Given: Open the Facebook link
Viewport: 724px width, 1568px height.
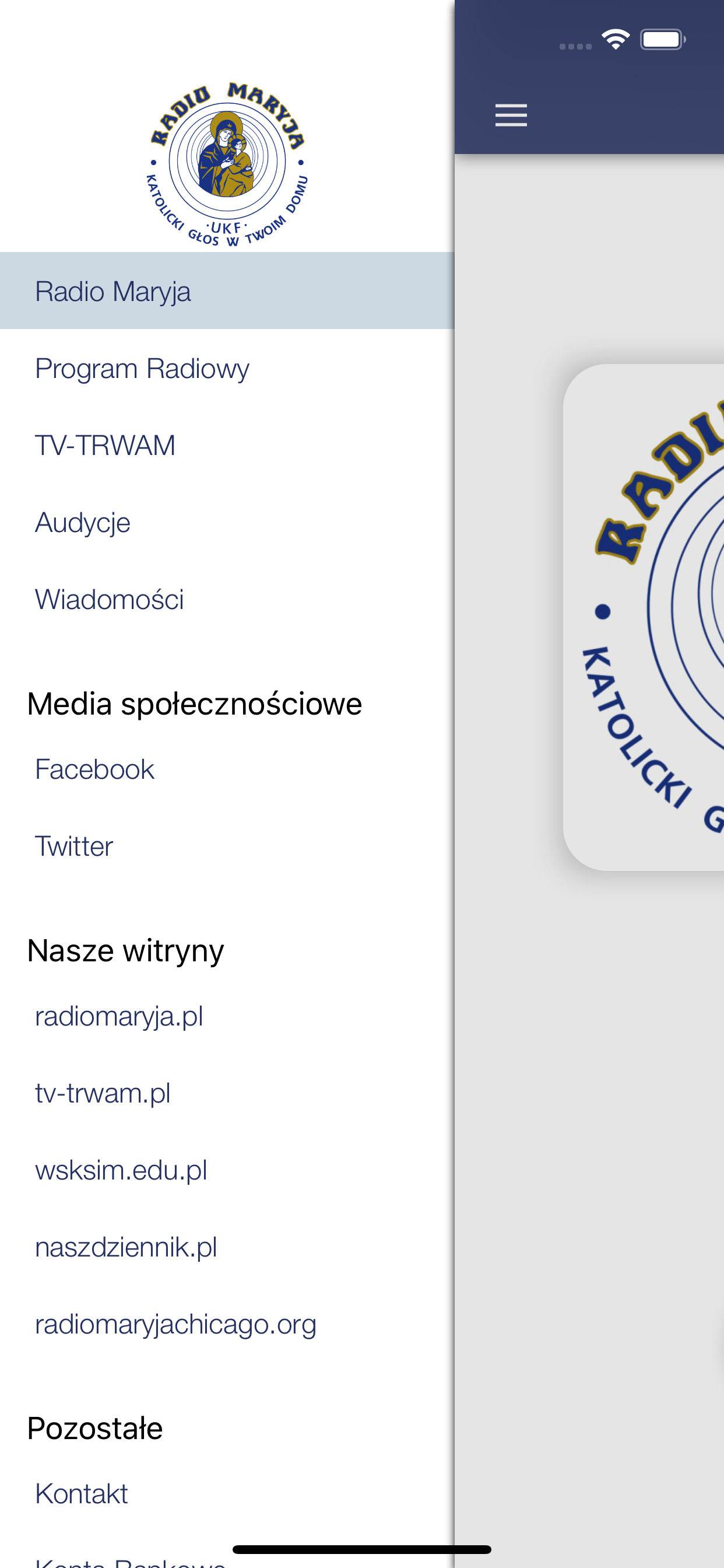Looking at the screenshot, I should (x=227, y=769).
